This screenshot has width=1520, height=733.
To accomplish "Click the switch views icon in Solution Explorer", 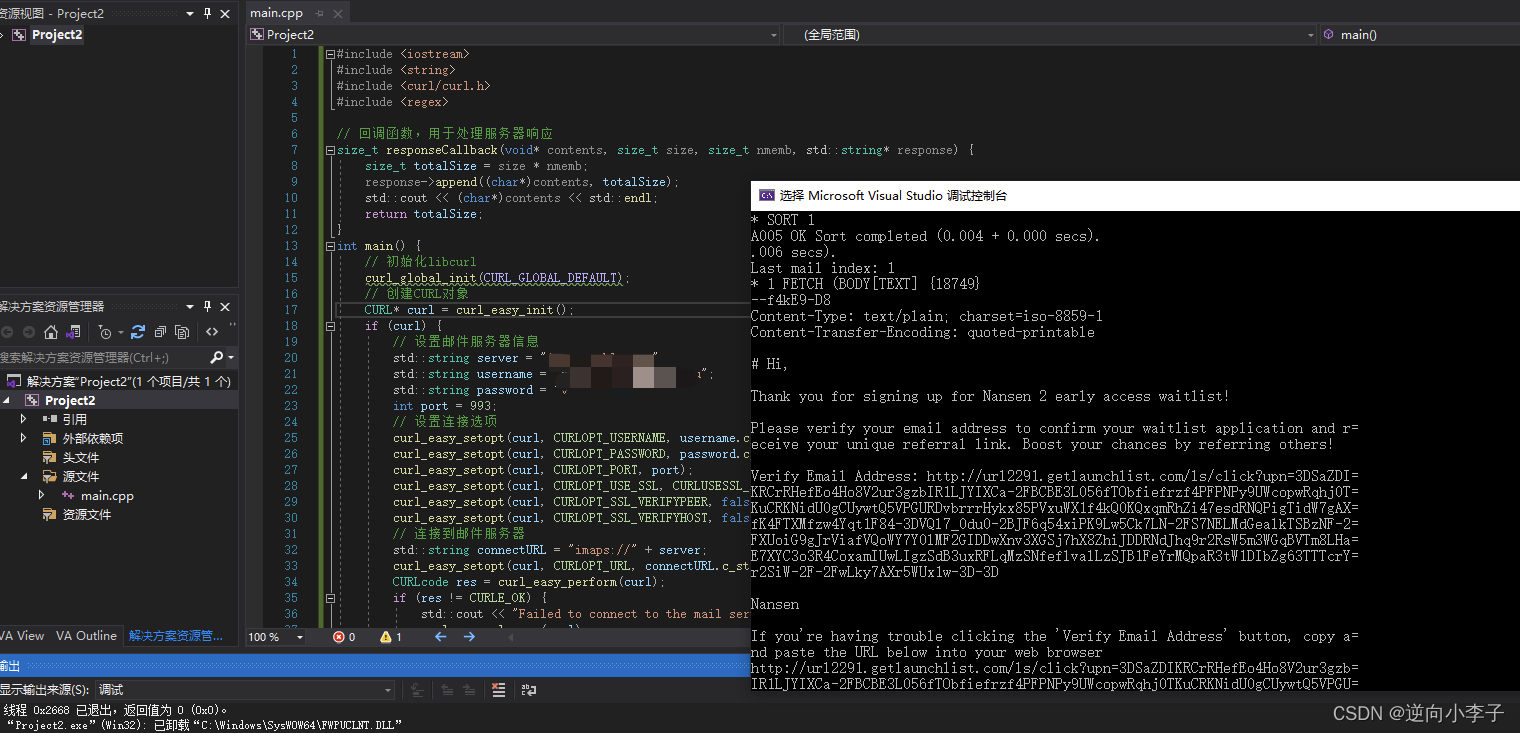I will tap(73, 332).
